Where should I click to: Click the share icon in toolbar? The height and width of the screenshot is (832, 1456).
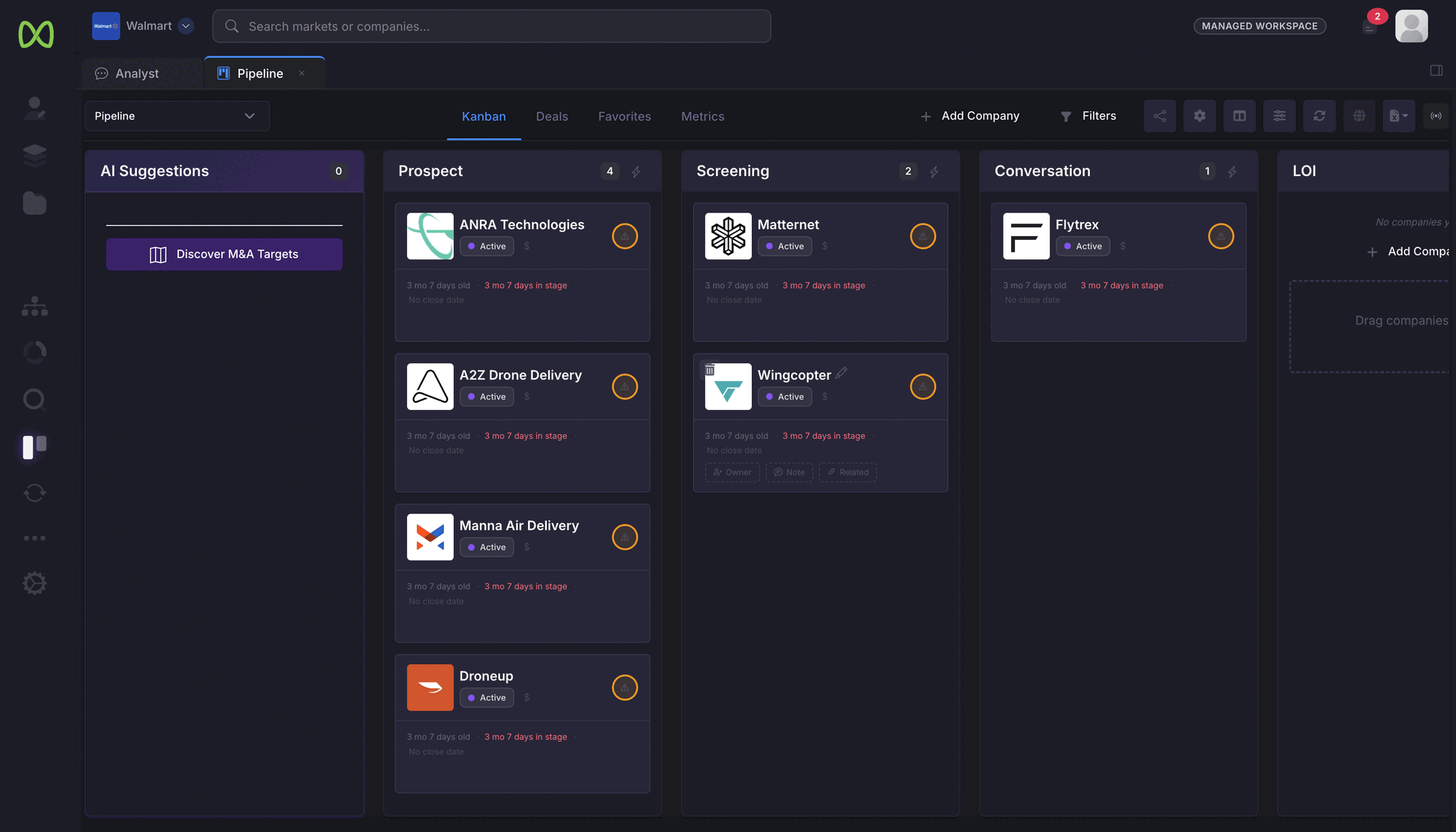click(x=1160, y=116)
